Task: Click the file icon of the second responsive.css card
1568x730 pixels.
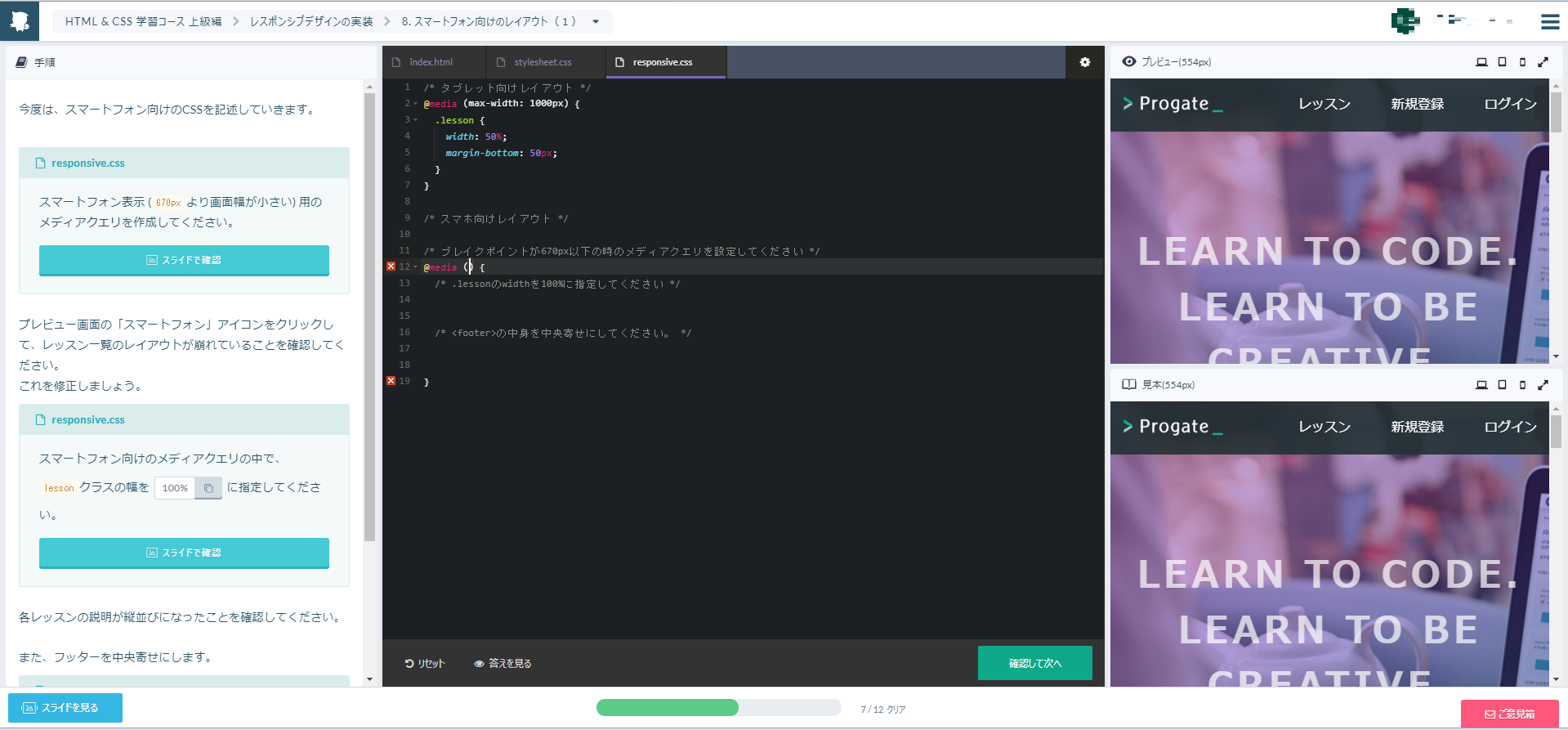Action: coord(40,419)
